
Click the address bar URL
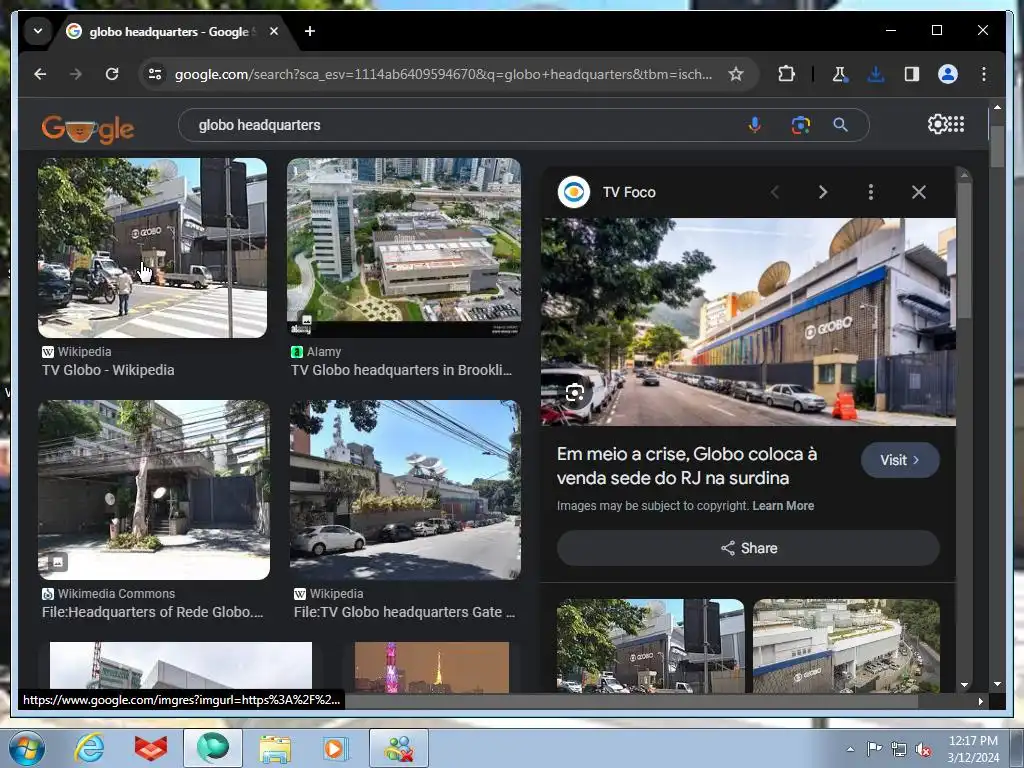(x=443, y=74)
